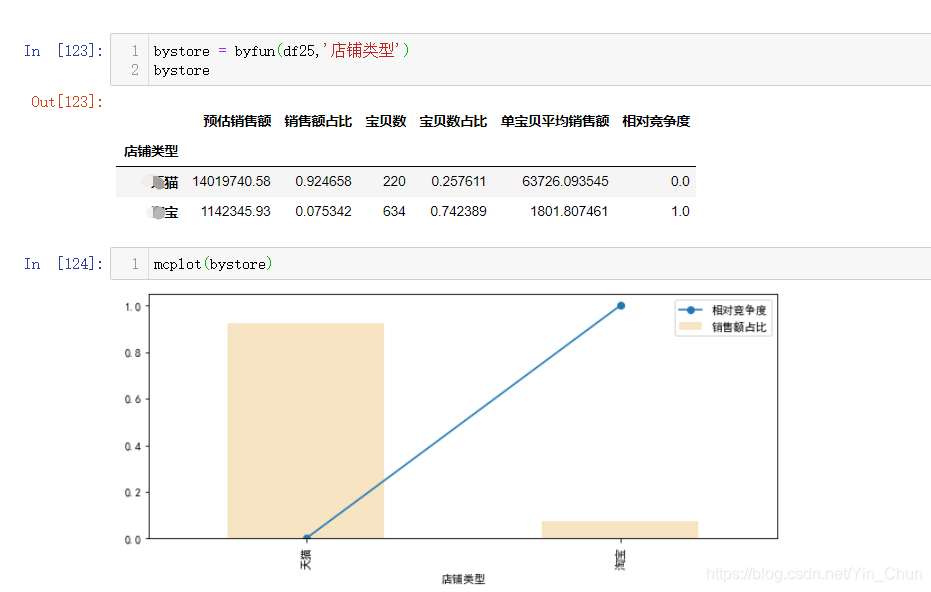Click the tall 销售额占比 bar in chart
Viewport: 931px width, 592px height.
(x=306, y=430)
